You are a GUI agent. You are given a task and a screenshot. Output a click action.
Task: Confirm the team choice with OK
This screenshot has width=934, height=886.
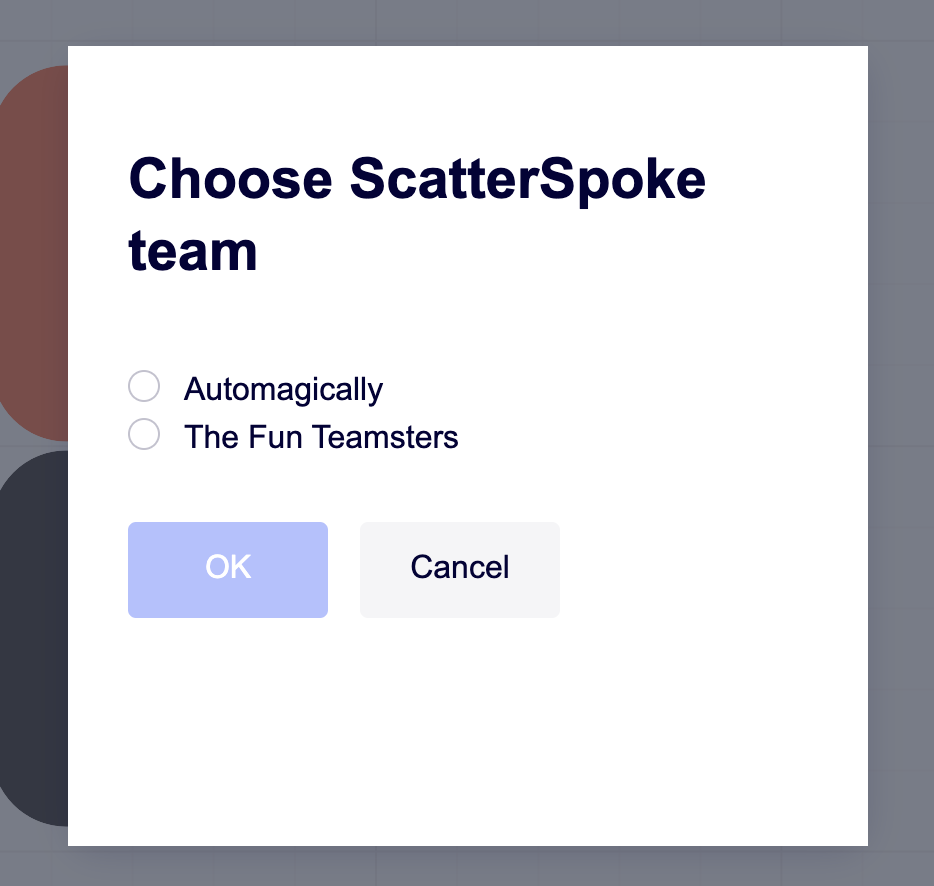(228, 569)
